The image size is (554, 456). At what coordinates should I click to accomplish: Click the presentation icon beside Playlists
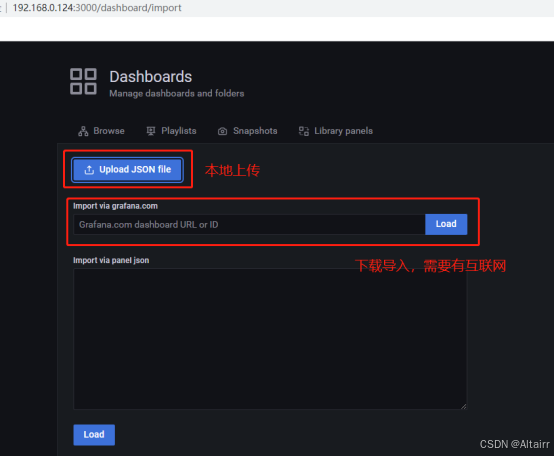pyautogui.click(x=151, y=131)
